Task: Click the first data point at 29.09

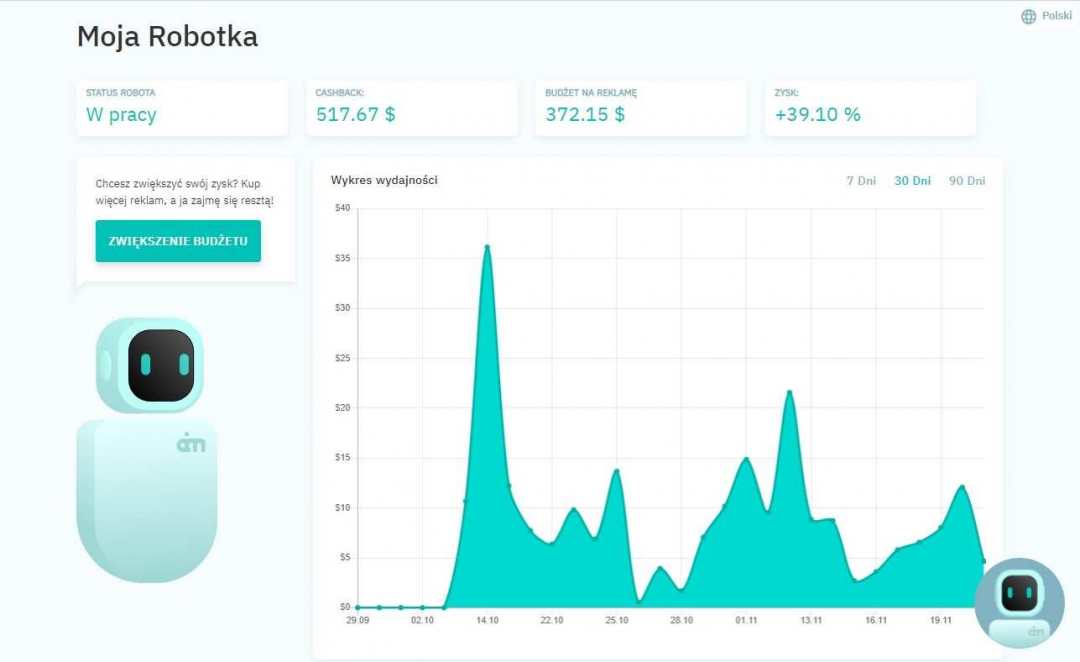Action: [357, 607]
